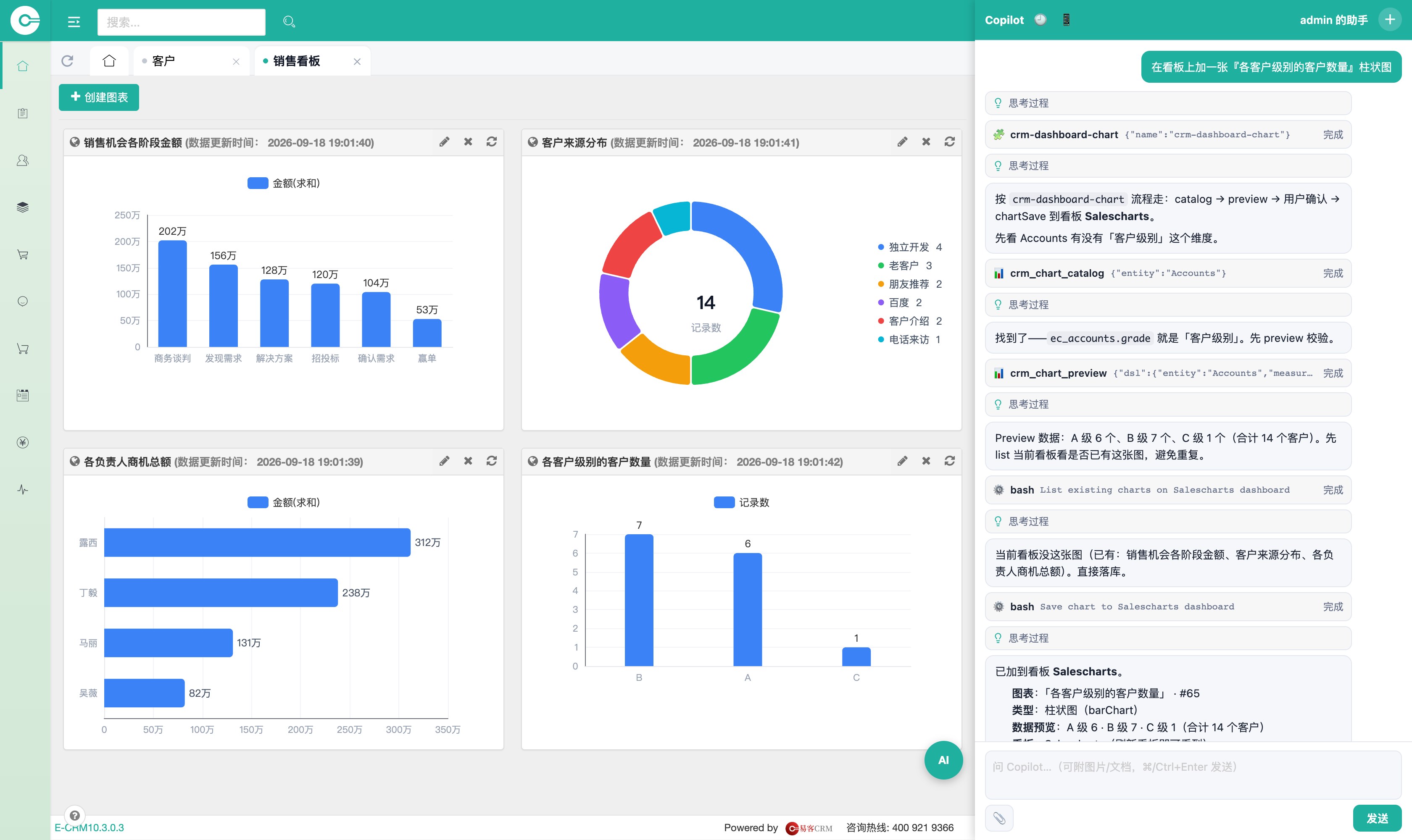1412x840 pixels.
Task: Open the home tab icon
Action: point(109,60)
